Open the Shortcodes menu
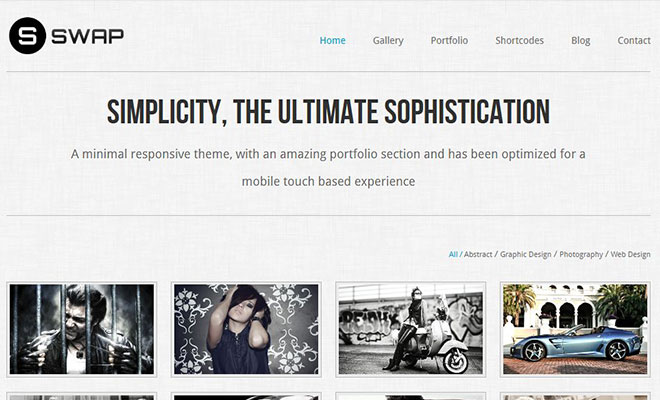Screen dimensions: 660x400 [x=519, y=40]
